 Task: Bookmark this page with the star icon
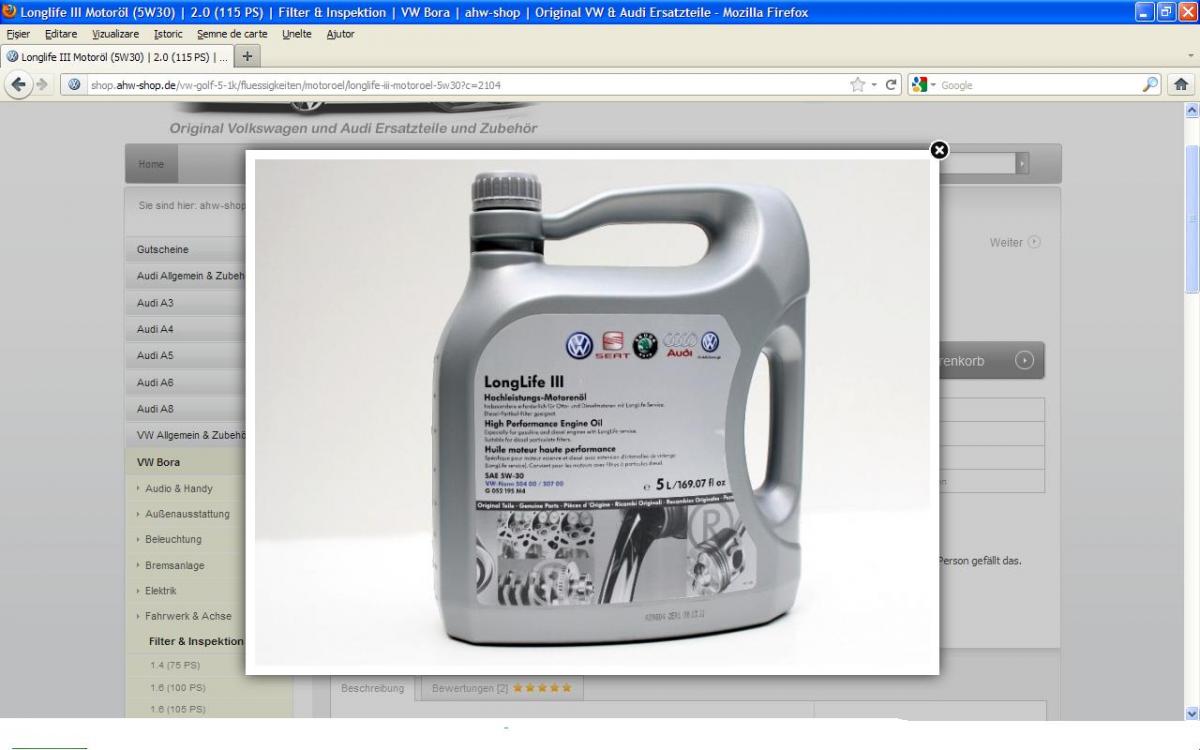click(857, 85)
